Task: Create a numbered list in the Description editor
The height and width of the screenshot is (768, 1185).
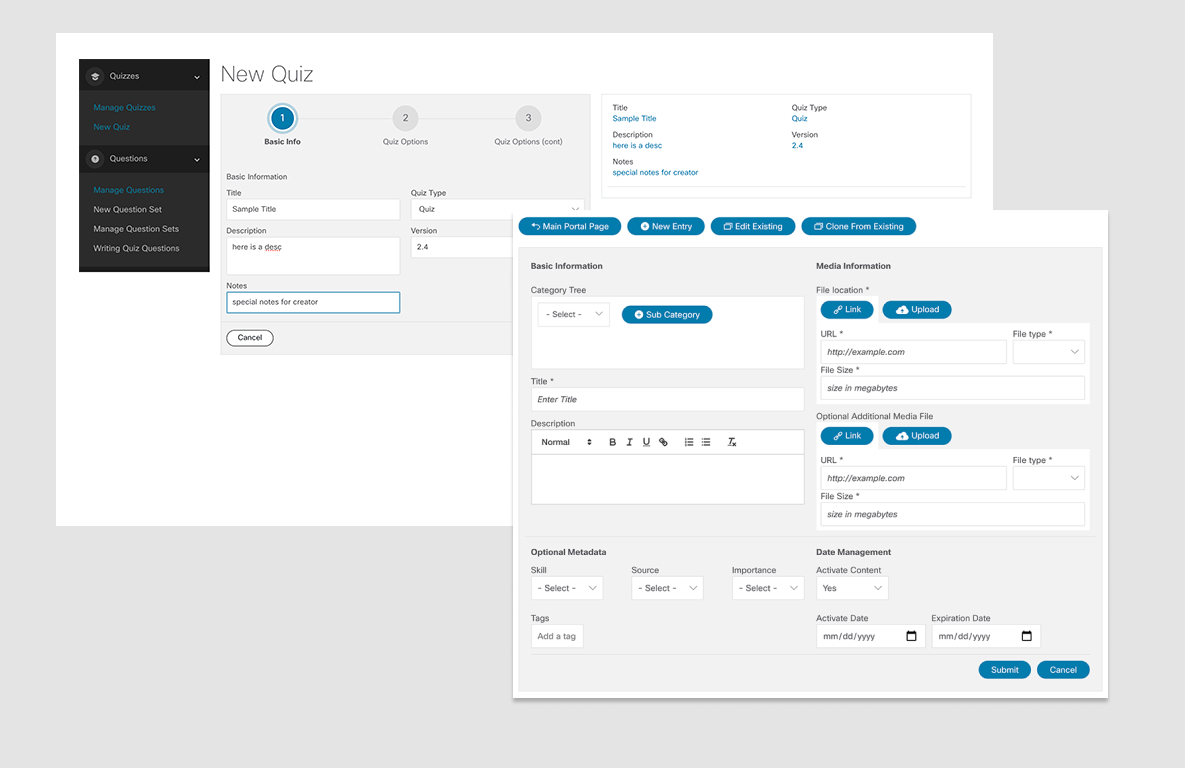Action: (688, 441)
